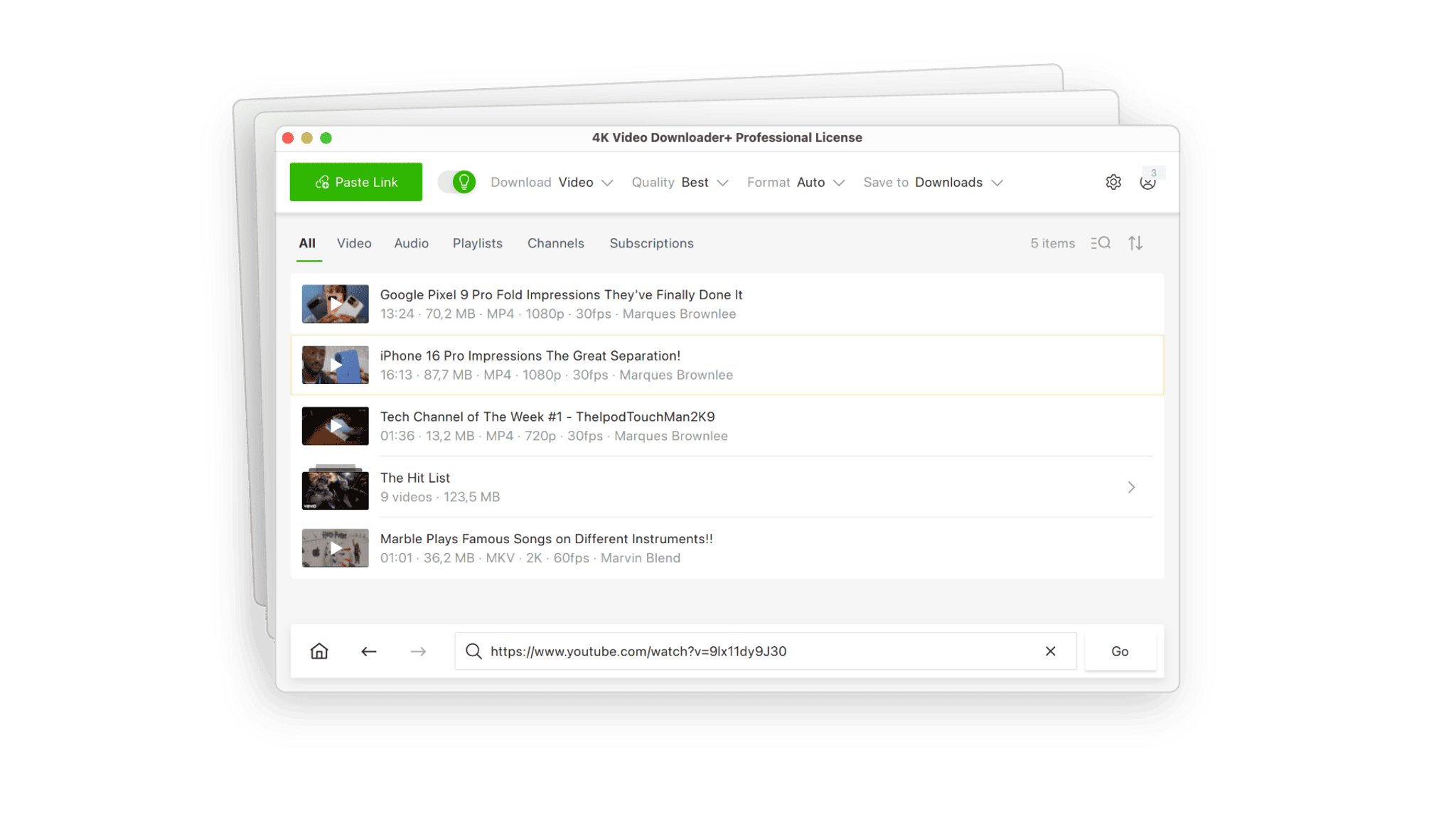Open the application settings gear
1456x819 pixels.
(1113, 182)
